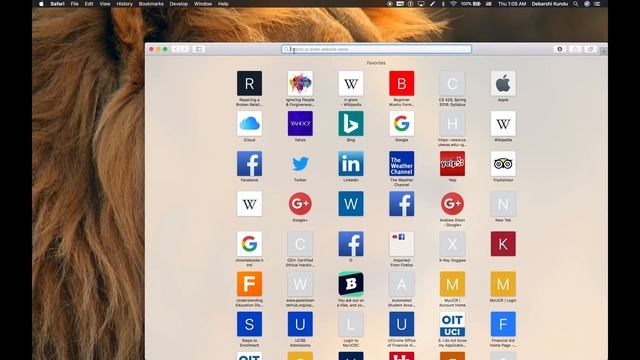Open the n-gram Wikipedia favorite
640x360 pixels.
[351, 84]
